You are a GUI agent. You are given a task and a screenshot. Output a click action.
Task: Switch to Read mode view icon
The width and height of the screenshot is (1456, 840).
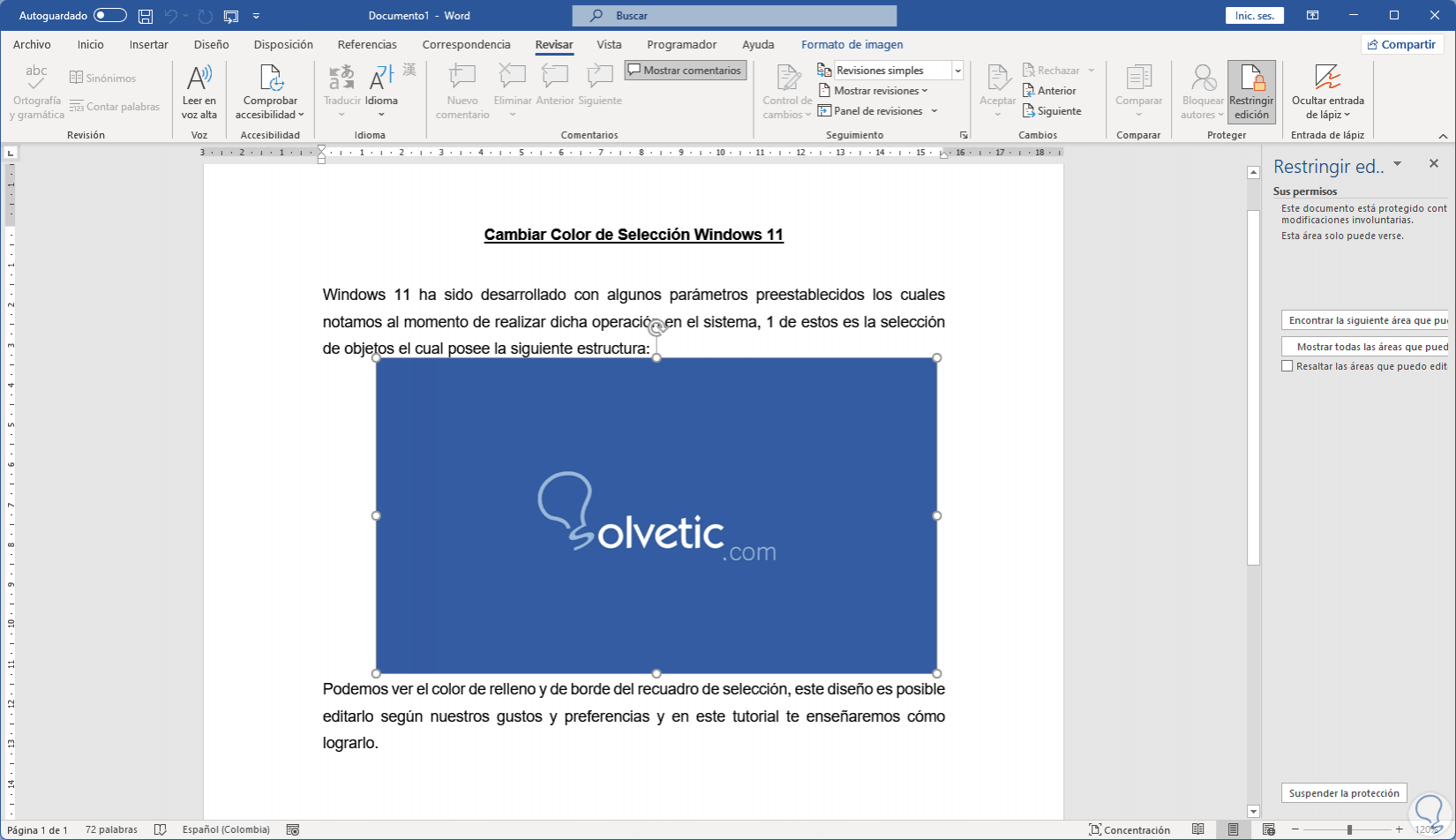(1198, 829)
